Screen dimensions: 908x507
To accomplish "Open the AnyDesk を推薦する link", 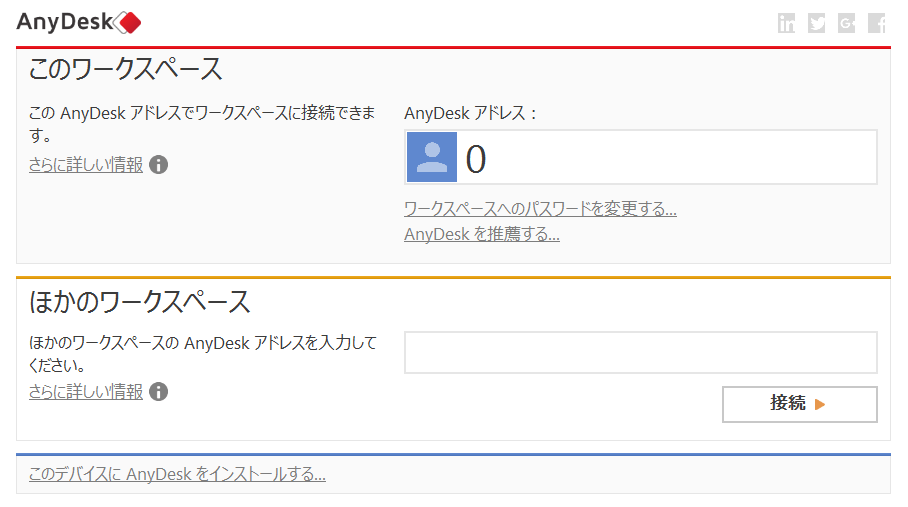I will click(482, 234).
